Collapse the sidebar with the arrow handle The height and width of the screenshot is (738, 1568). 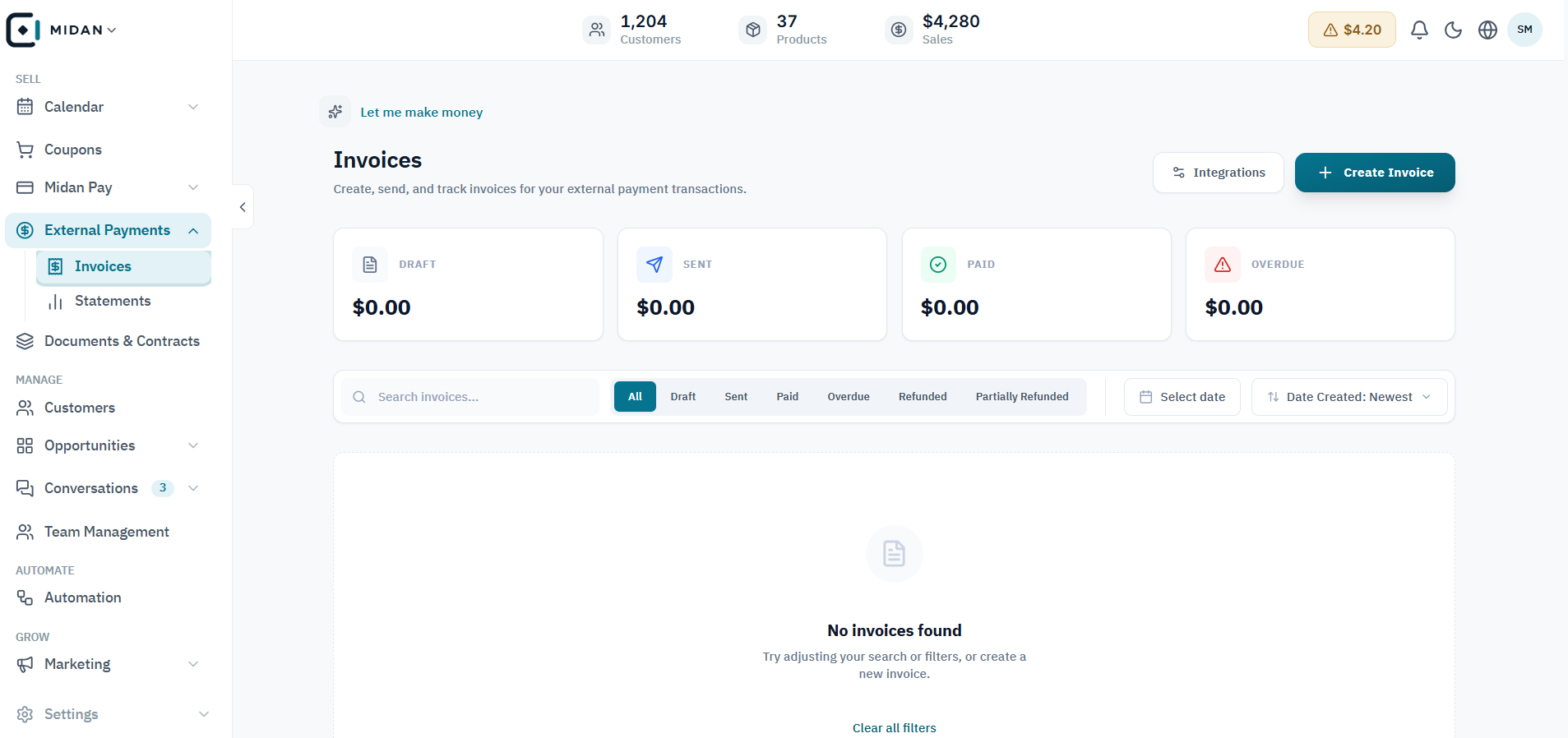243,207
